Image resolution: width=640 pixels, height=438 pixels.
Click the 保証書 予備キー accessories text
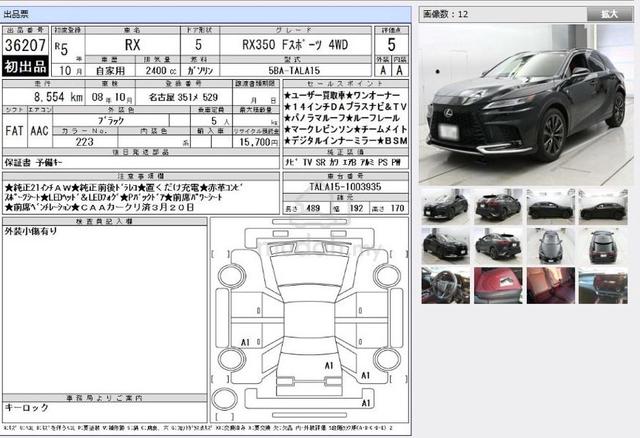(x=33, y=162)
